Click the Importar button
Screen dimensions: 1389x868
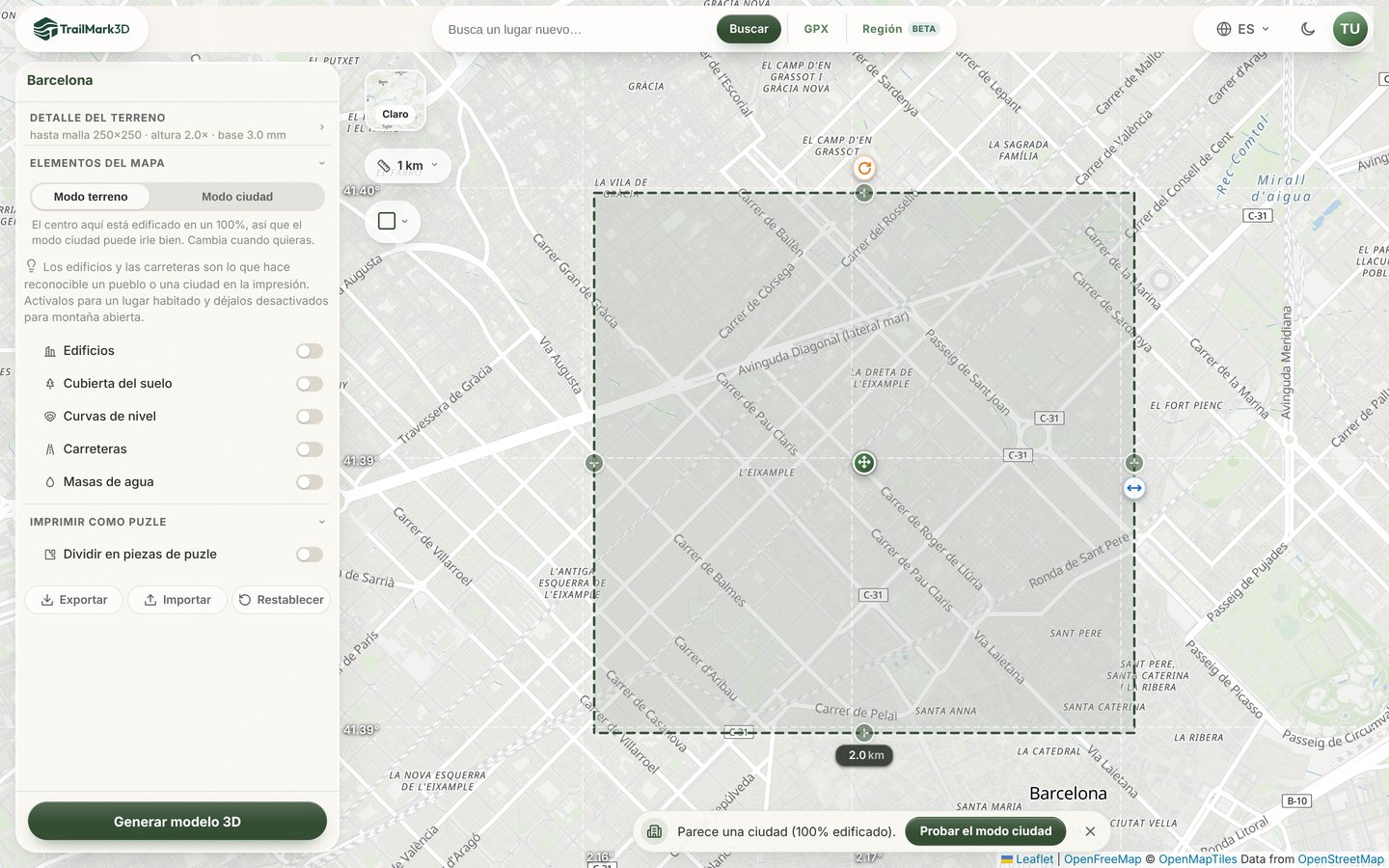pos(177,600)
